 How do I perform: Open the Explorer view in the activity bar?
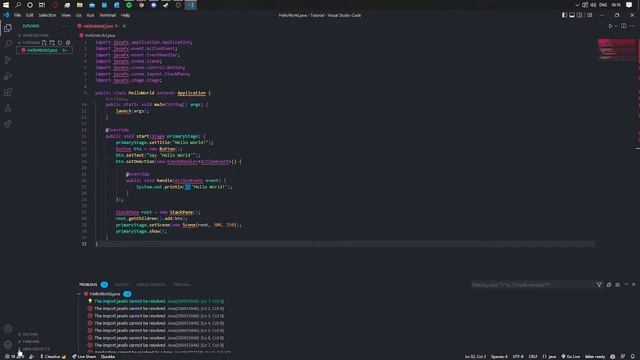tap(8, 28)
